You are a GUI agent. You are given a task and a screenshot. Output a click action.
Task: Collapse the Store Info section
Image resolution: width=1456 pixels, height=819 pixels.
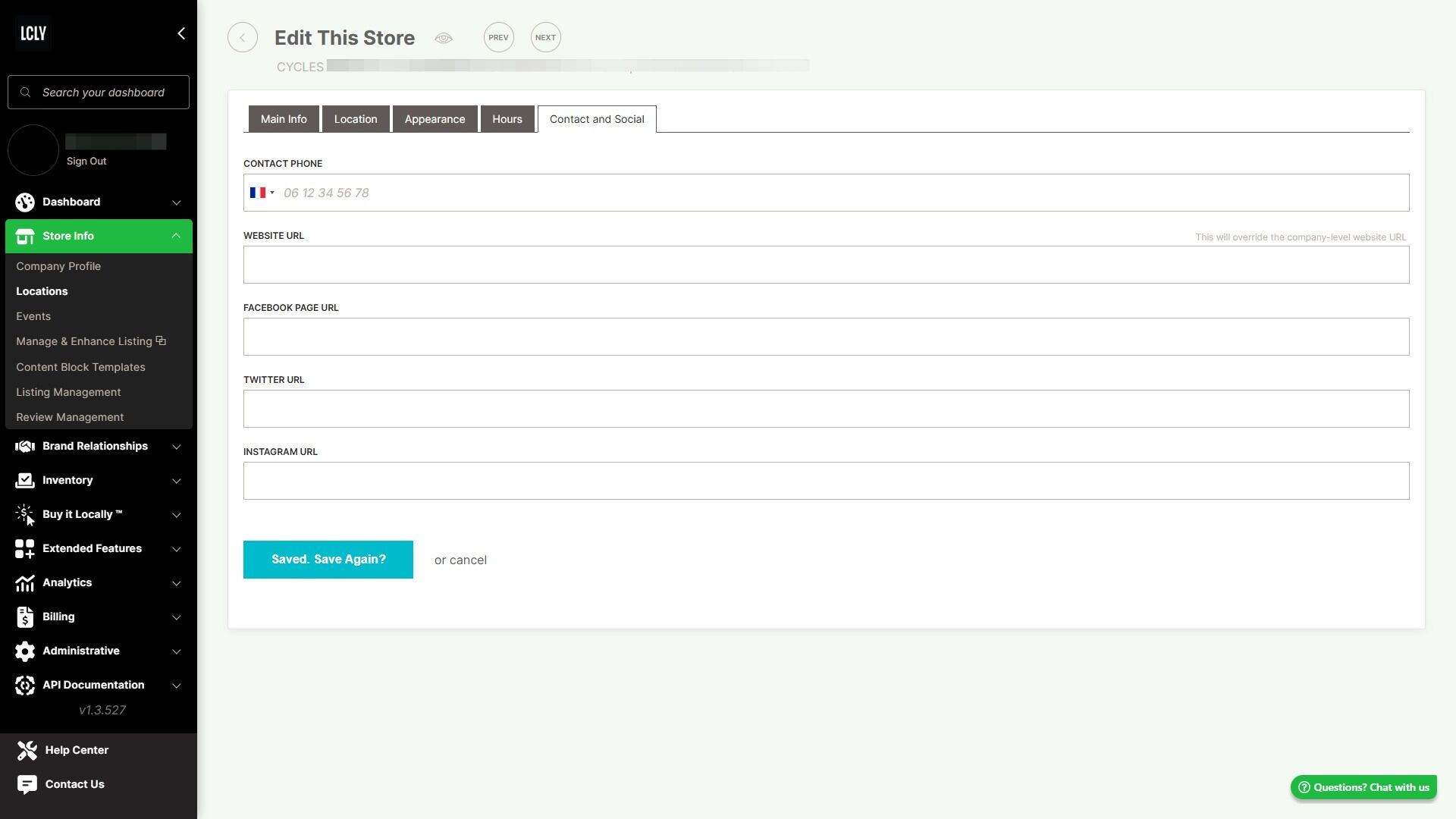(176, 236)
